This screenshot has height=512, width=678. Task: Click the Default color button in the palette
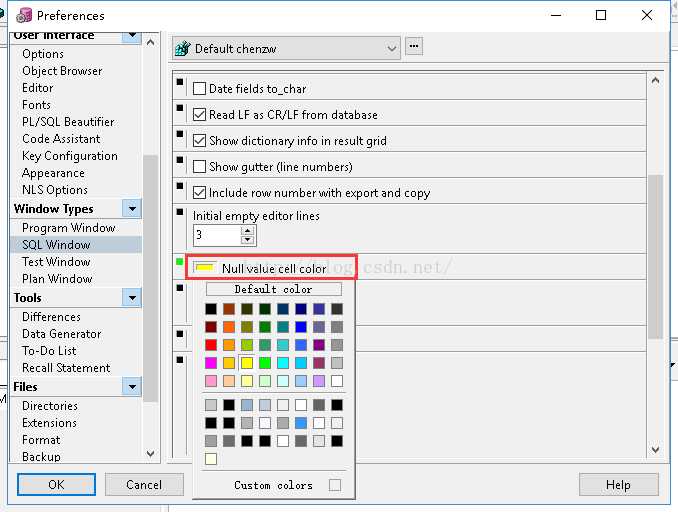click(x=273, y=289)
